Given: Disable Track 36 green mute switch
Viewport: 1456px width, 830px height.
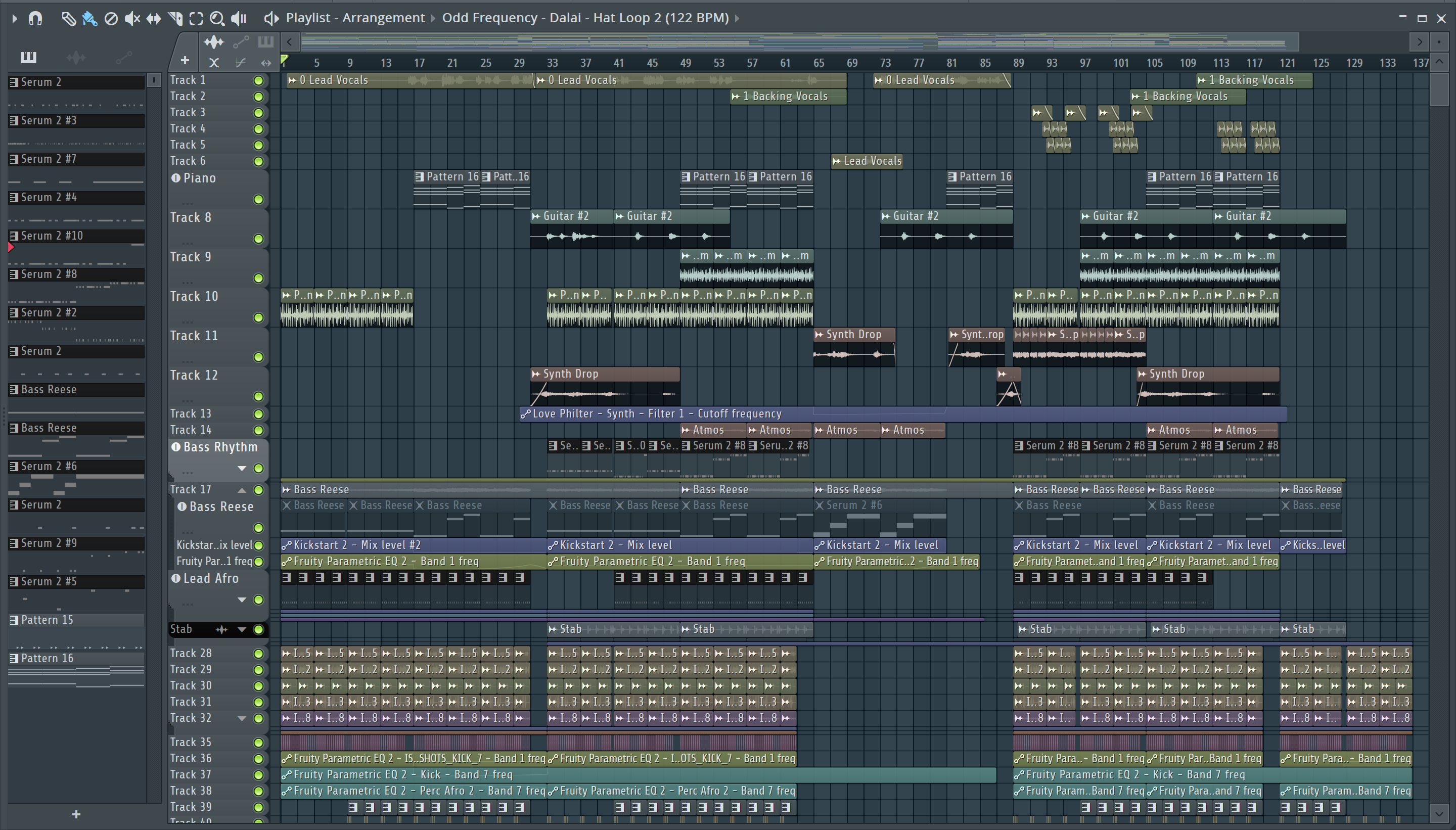Looking at the screenshot, I should point(258,759).
